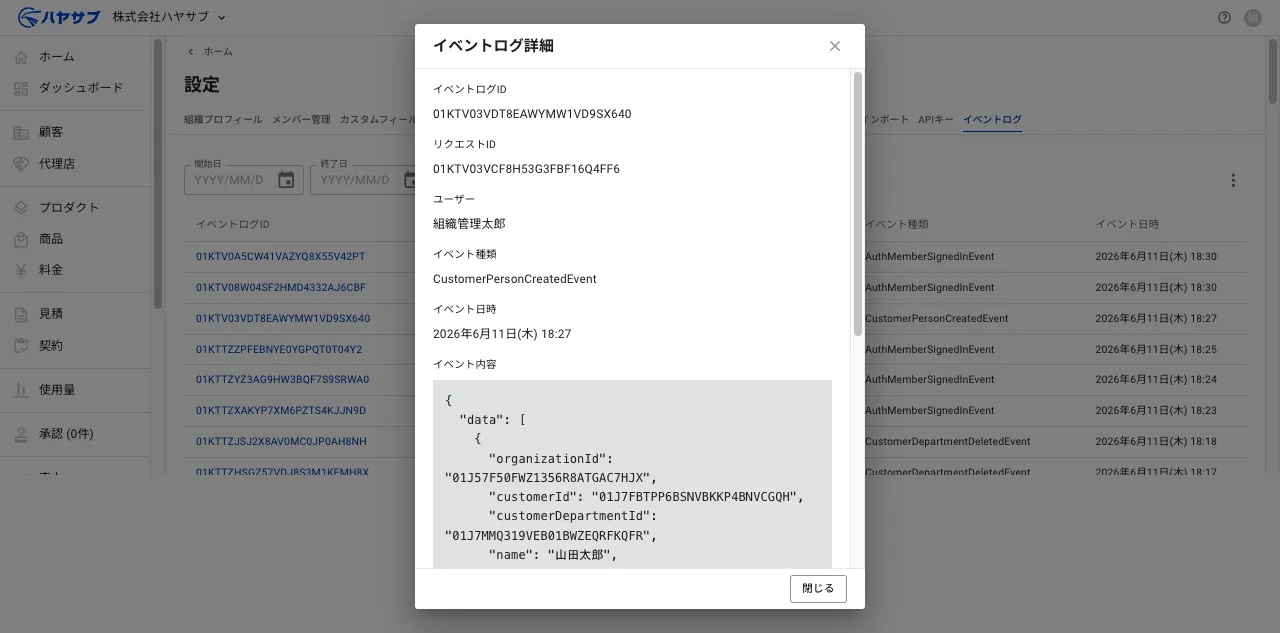Image resolution: width=1280 pixels, height=633 pixels.
Task: Open event log 01KTV03VDT8EAWYMW1VD9SX640 in table
Action: (283, 319)
